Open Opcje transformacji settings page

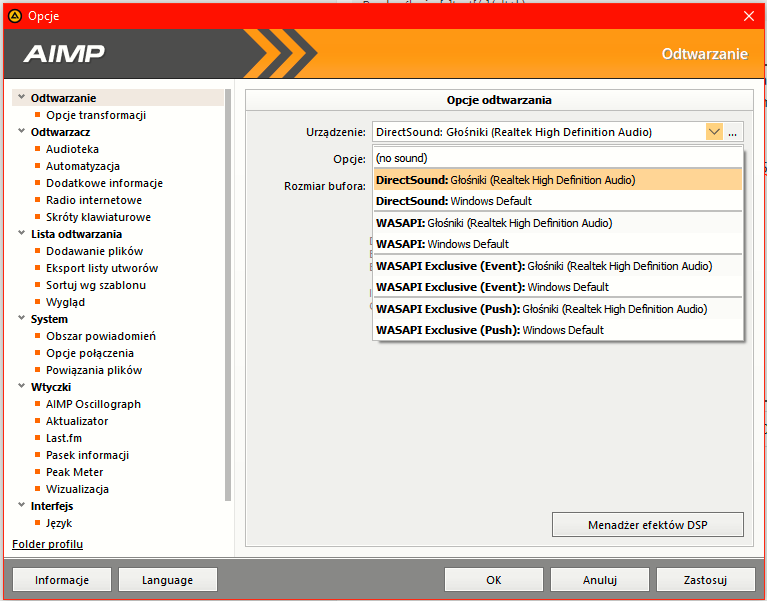(96, 115)
